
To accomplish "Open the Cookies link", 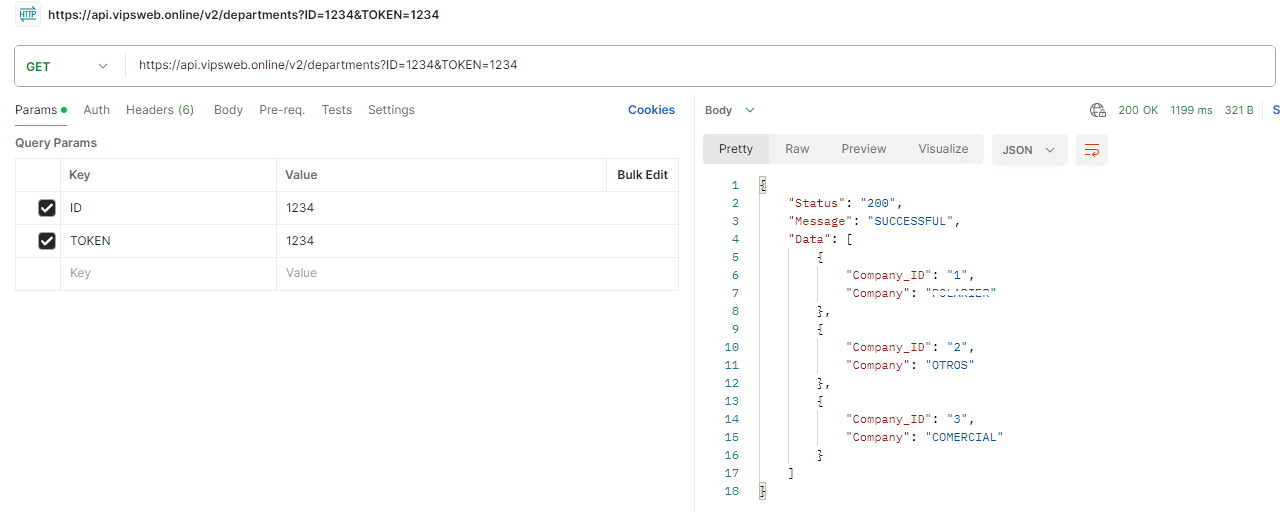I will [651, 110].
